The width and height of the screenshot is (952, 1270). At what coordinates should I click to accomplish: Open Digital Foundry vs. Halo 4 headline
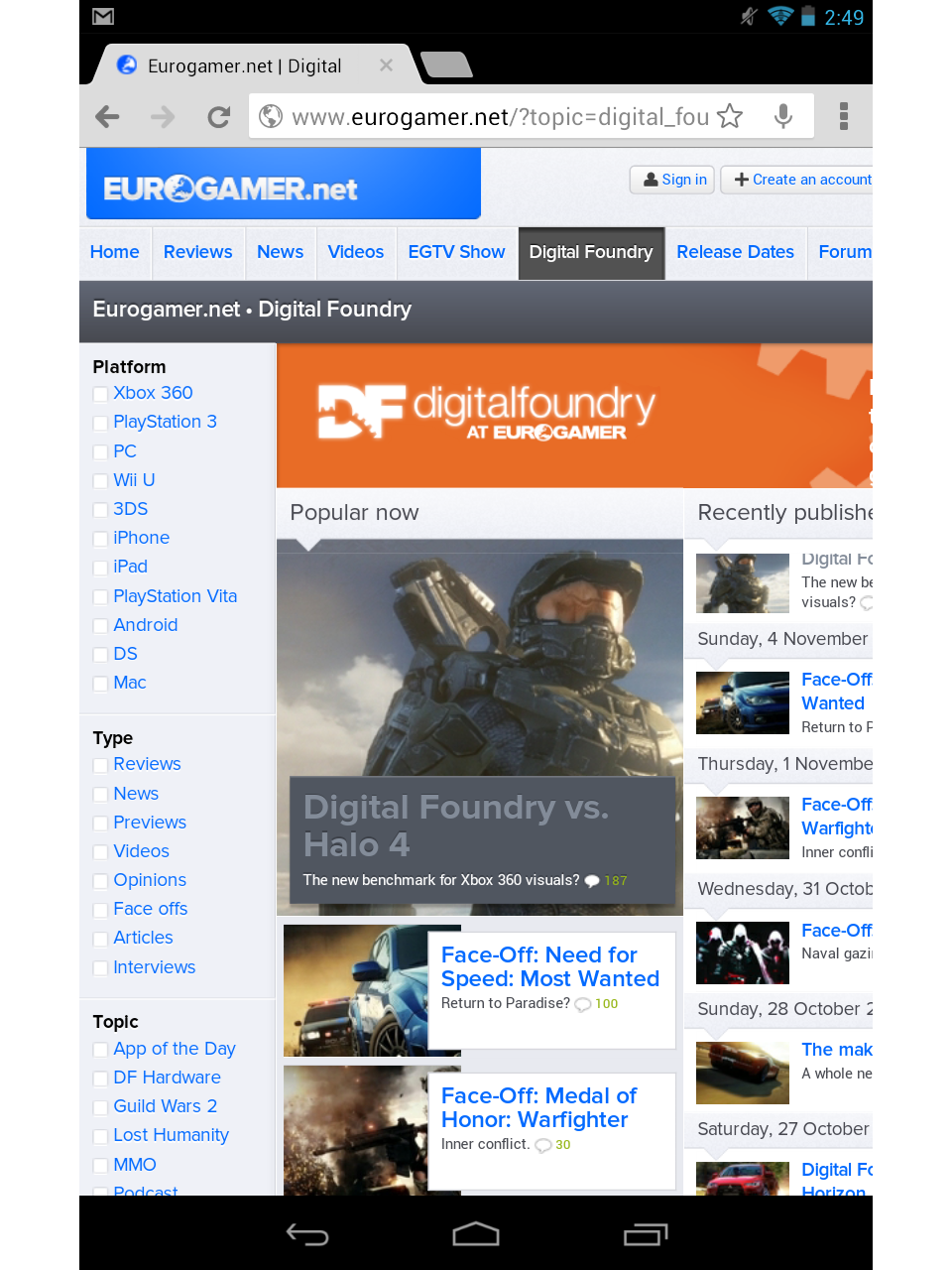[x=456, y=825]
